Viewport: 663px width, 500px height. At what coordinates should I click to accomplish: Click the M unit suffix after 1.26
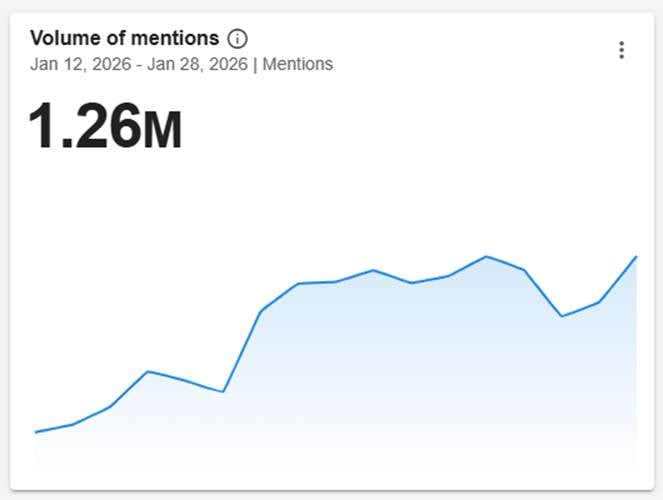(x=162, y=132)
